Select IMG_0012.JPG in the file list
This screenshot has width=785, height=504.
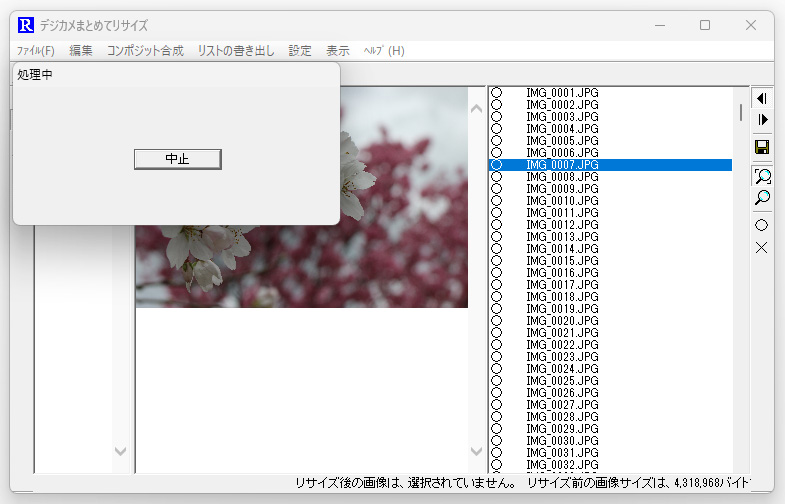(610, 225)
